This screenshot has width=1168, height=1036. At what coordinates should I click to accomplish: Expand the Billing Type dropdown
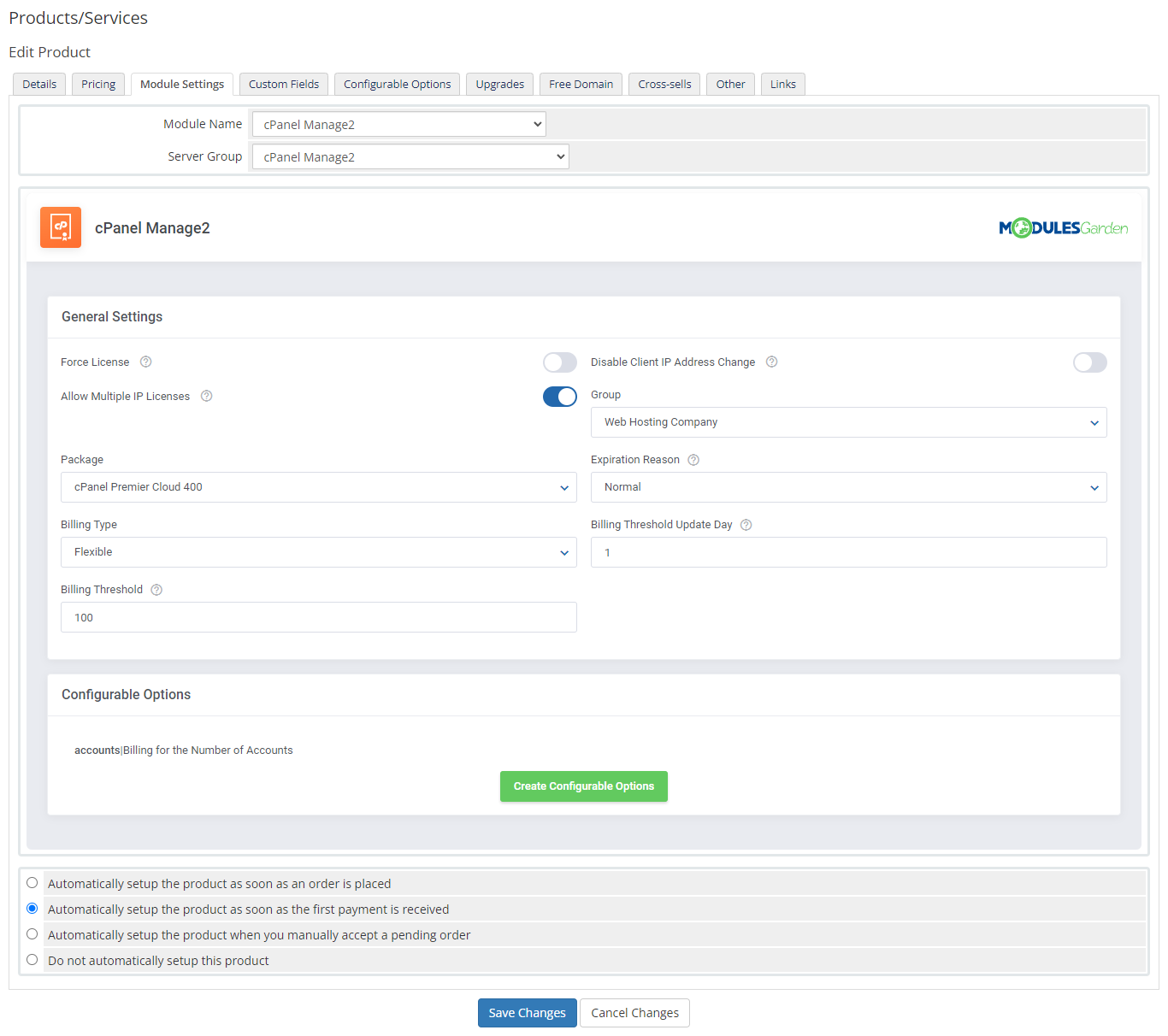(318, 552)
